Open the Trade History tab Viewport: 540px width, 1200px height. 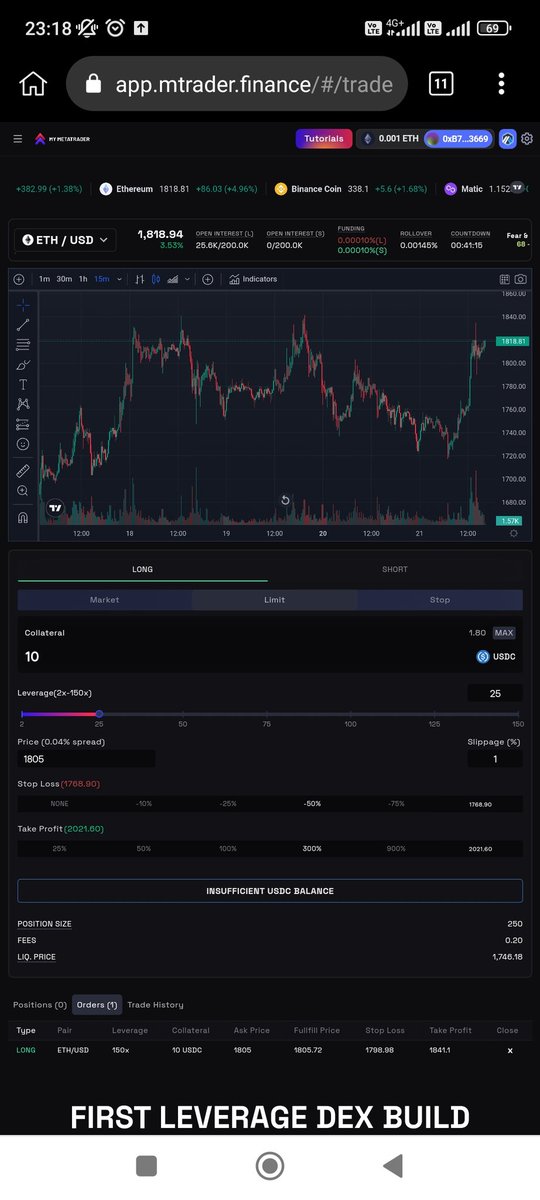pos(155,1005)
